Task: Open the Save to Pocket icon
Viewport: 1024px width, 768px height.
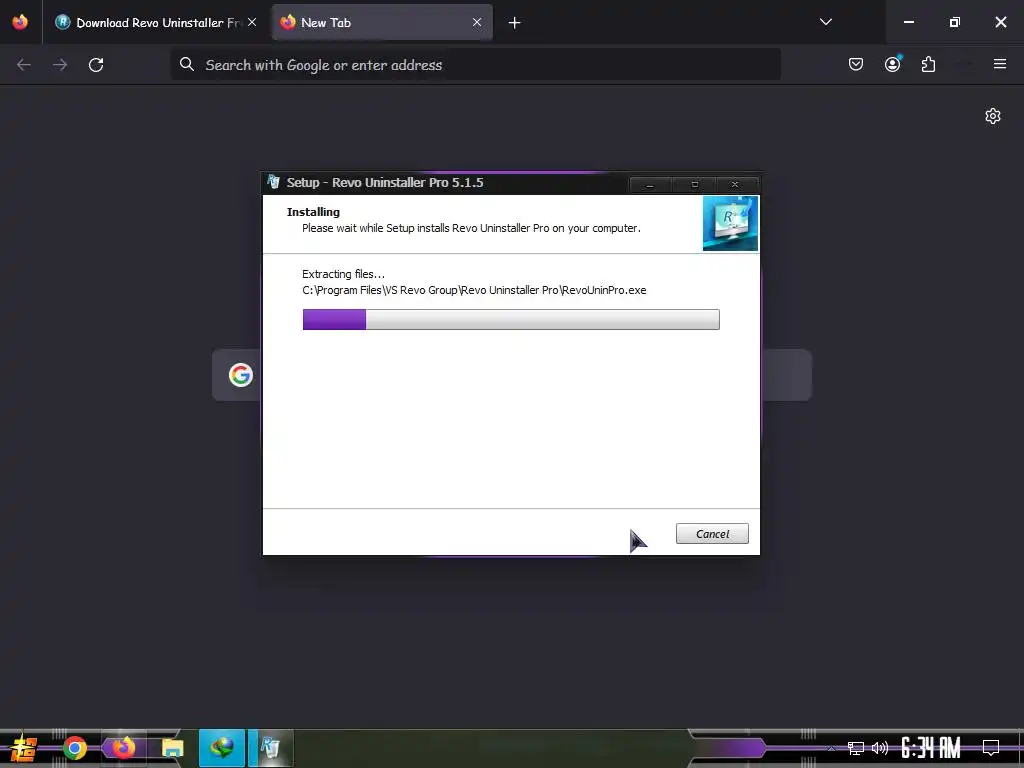Action: pos(856,64)
